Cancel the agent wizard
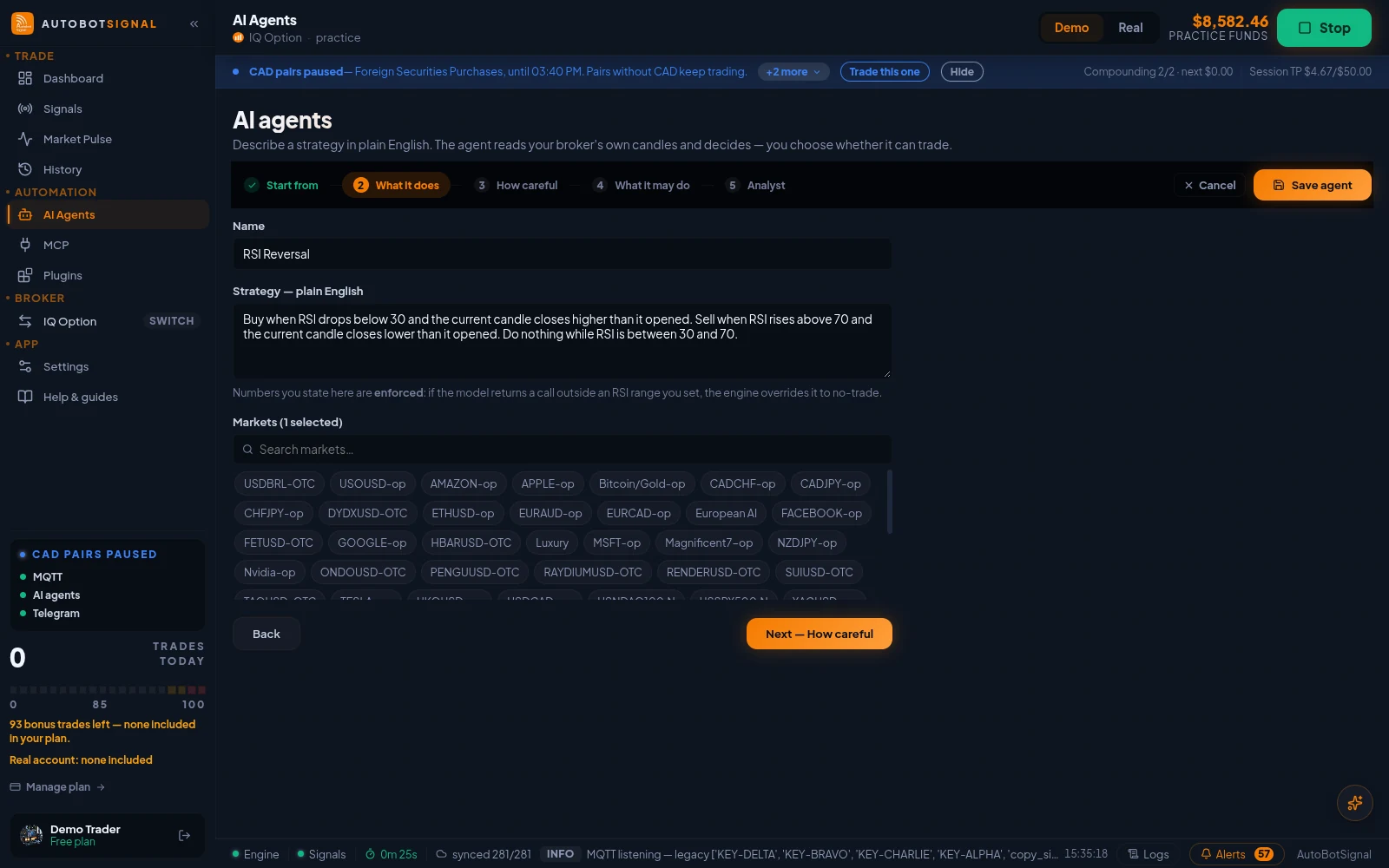The image size is (1389, 868). (1209, 185)
